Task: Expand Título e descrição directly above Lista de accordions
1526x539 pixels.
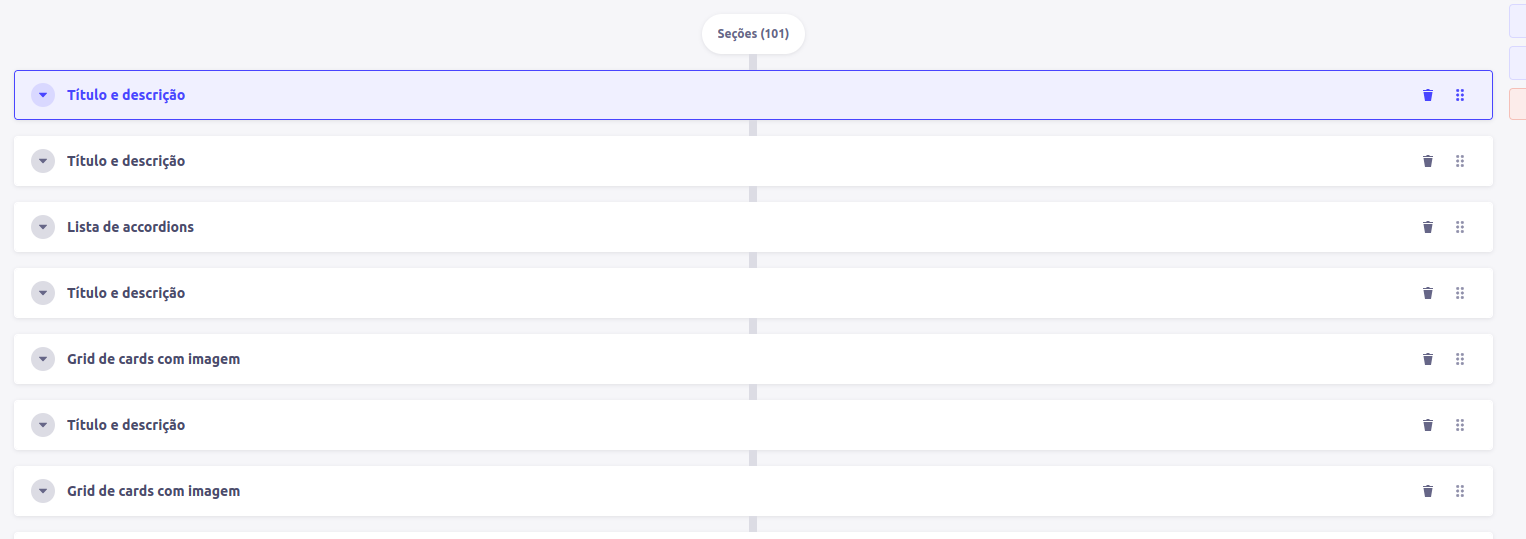Action: click(x=43, y=161)
